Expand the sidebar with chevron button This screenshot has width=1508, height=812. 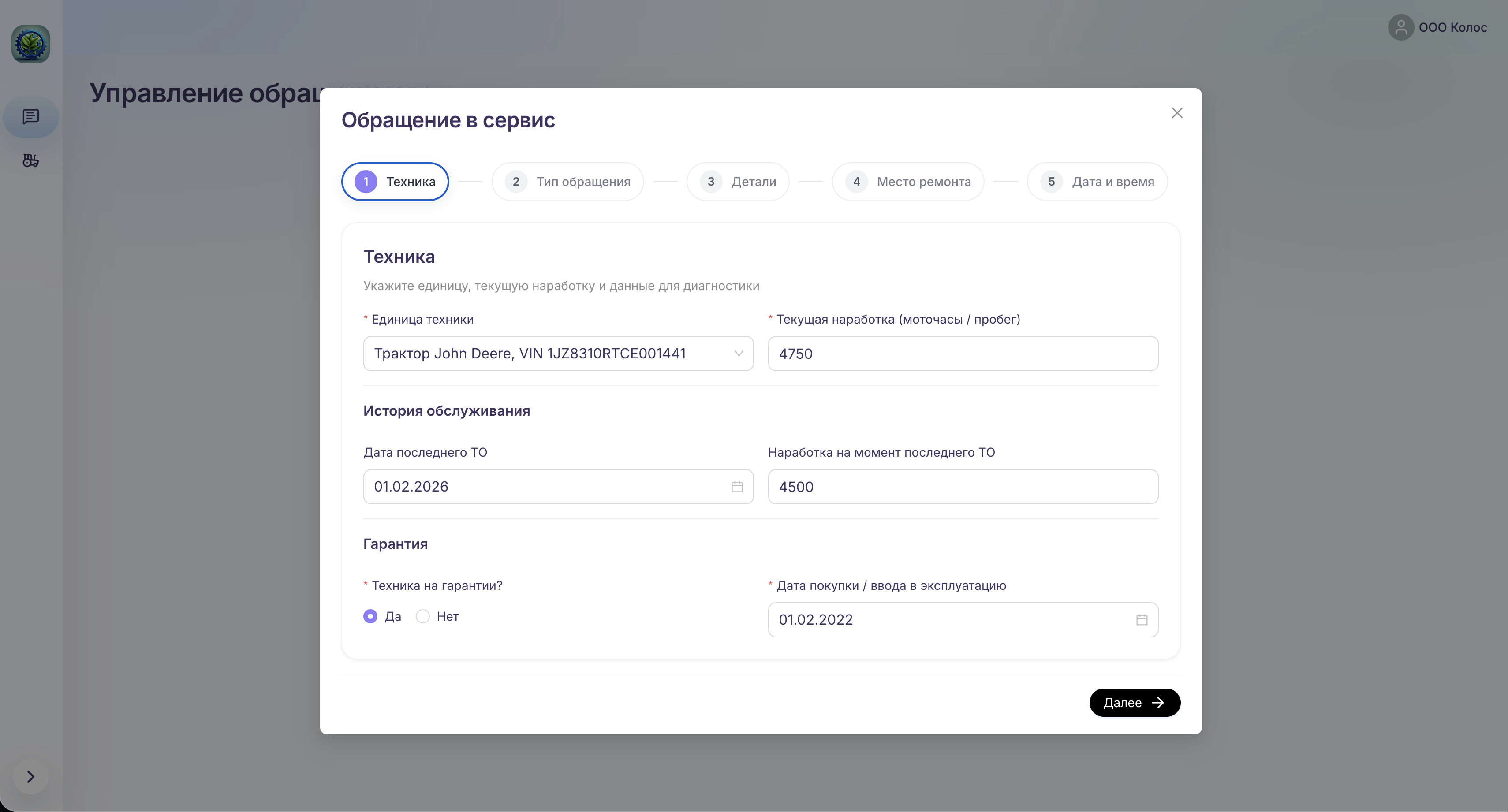[x=30, y=776]
